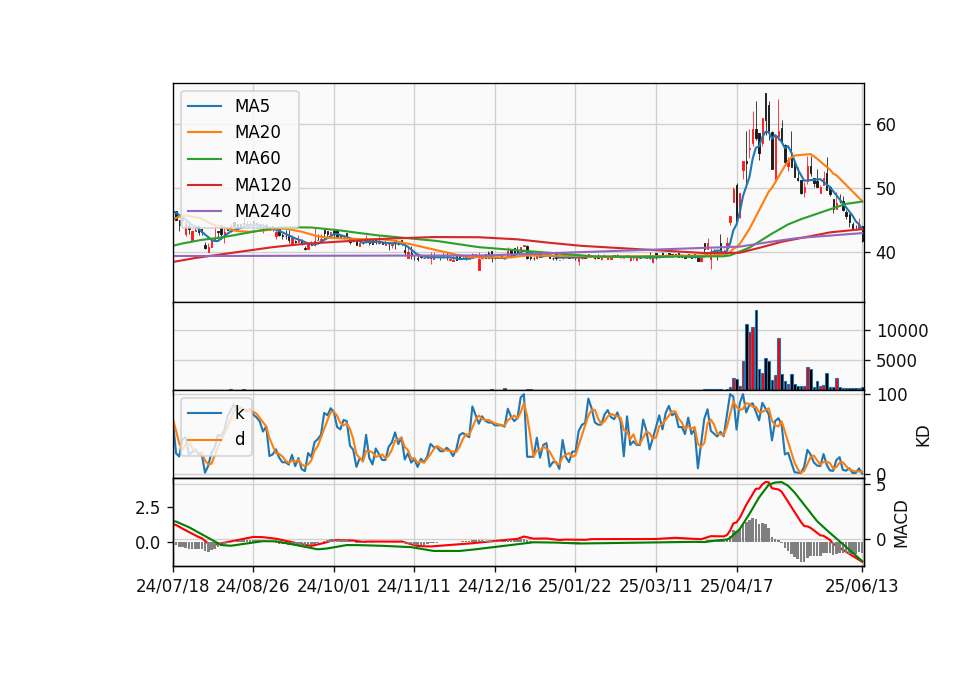Click the date label 25/06/13
Image resolution: width=960 pixels, height=690 pixels.
pos(861,586)
